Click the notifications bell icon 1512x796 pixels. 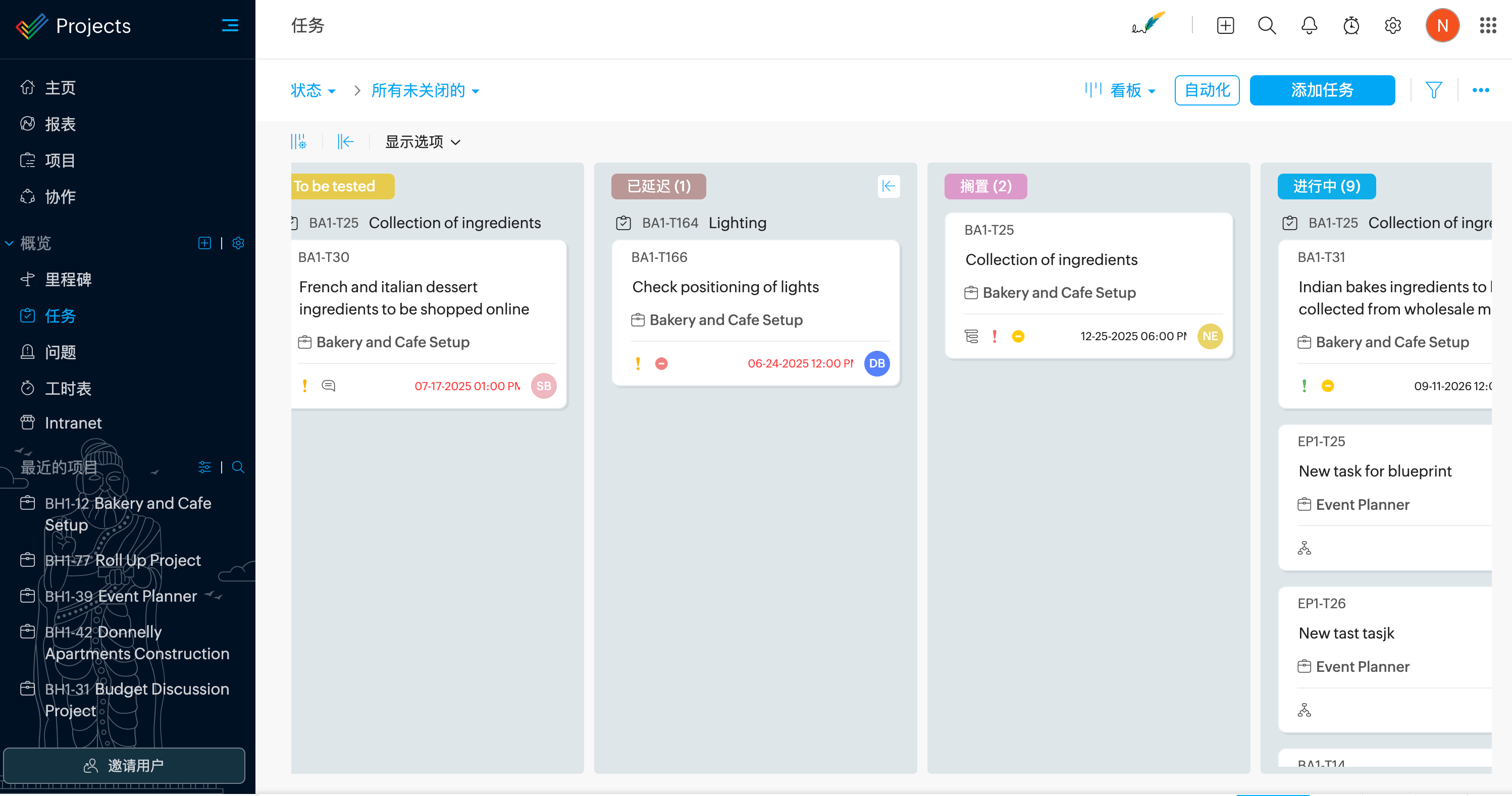point(1309,26)
